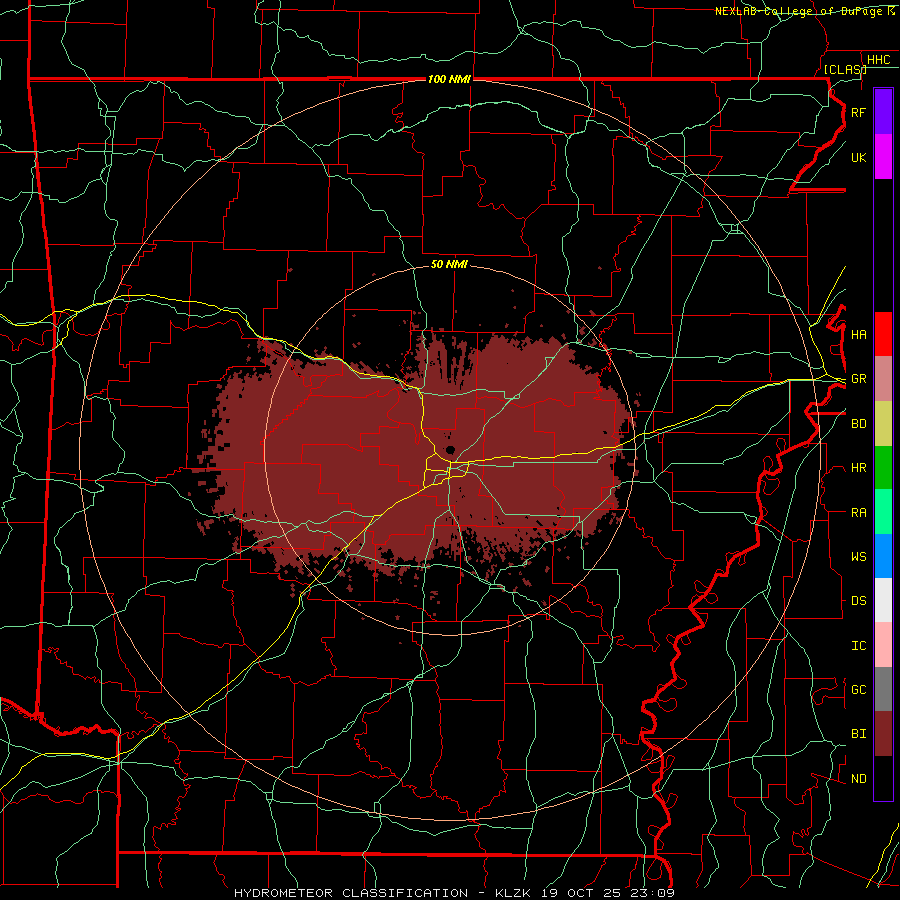Screen dimensions: 900x900
Task: Click the [CLAS] units label
Action: 845,69
